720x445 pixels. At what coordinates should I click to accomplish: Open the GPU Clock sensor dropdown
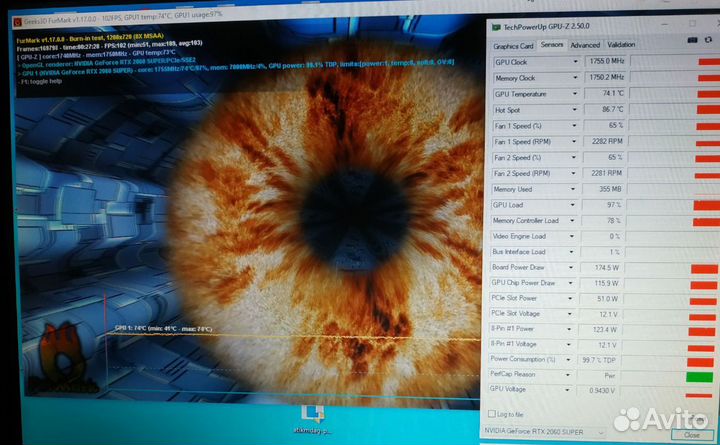point(575,62)
